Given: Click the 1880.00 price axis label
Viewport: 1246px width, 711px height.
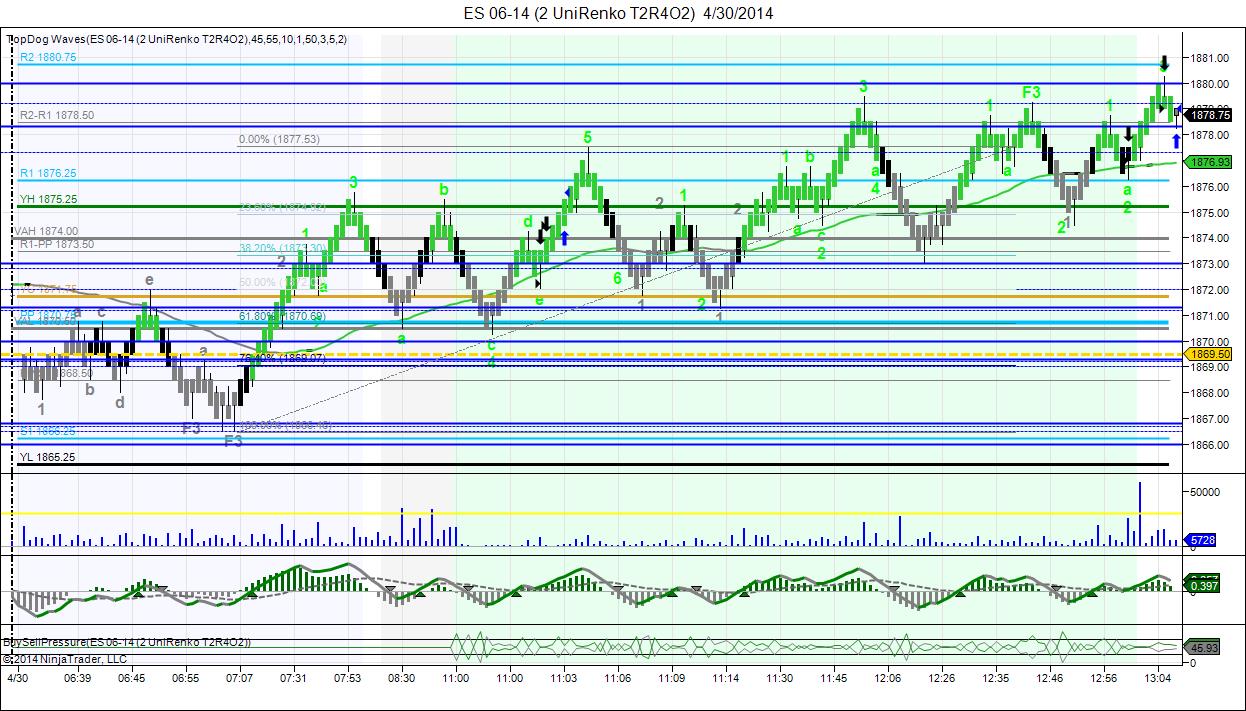Looking at the screenshot, I should (x=1210, y=83).
